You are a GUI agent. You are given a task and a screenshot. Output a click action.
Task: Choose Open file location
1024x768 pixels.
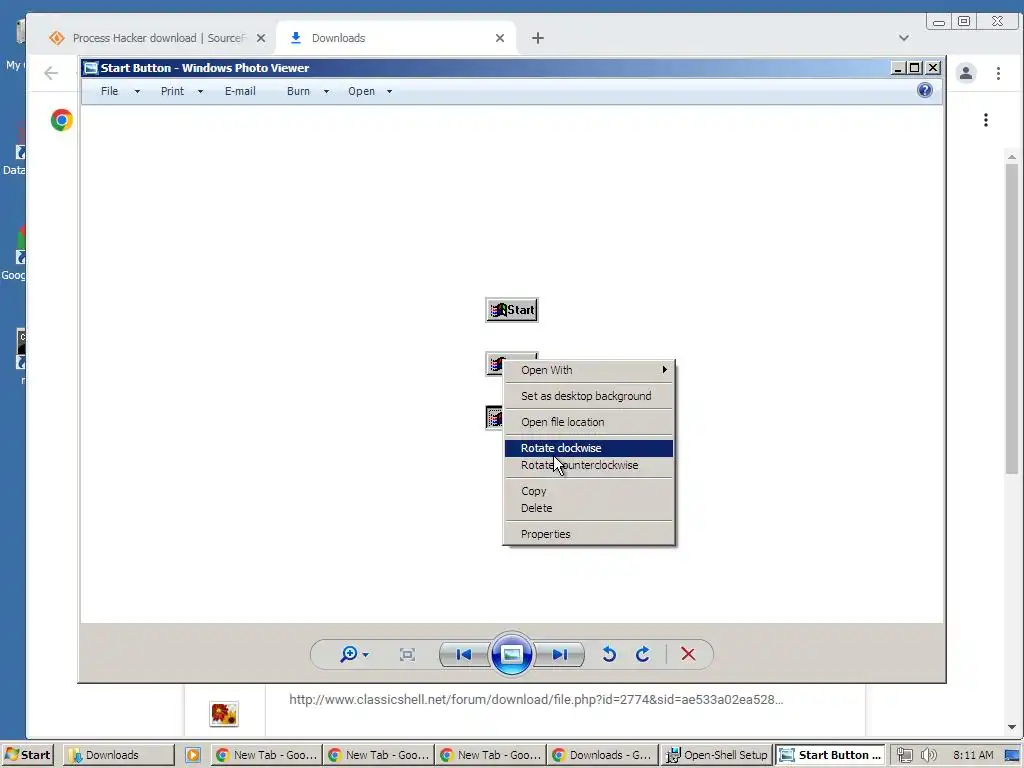[x=588, y=422]
